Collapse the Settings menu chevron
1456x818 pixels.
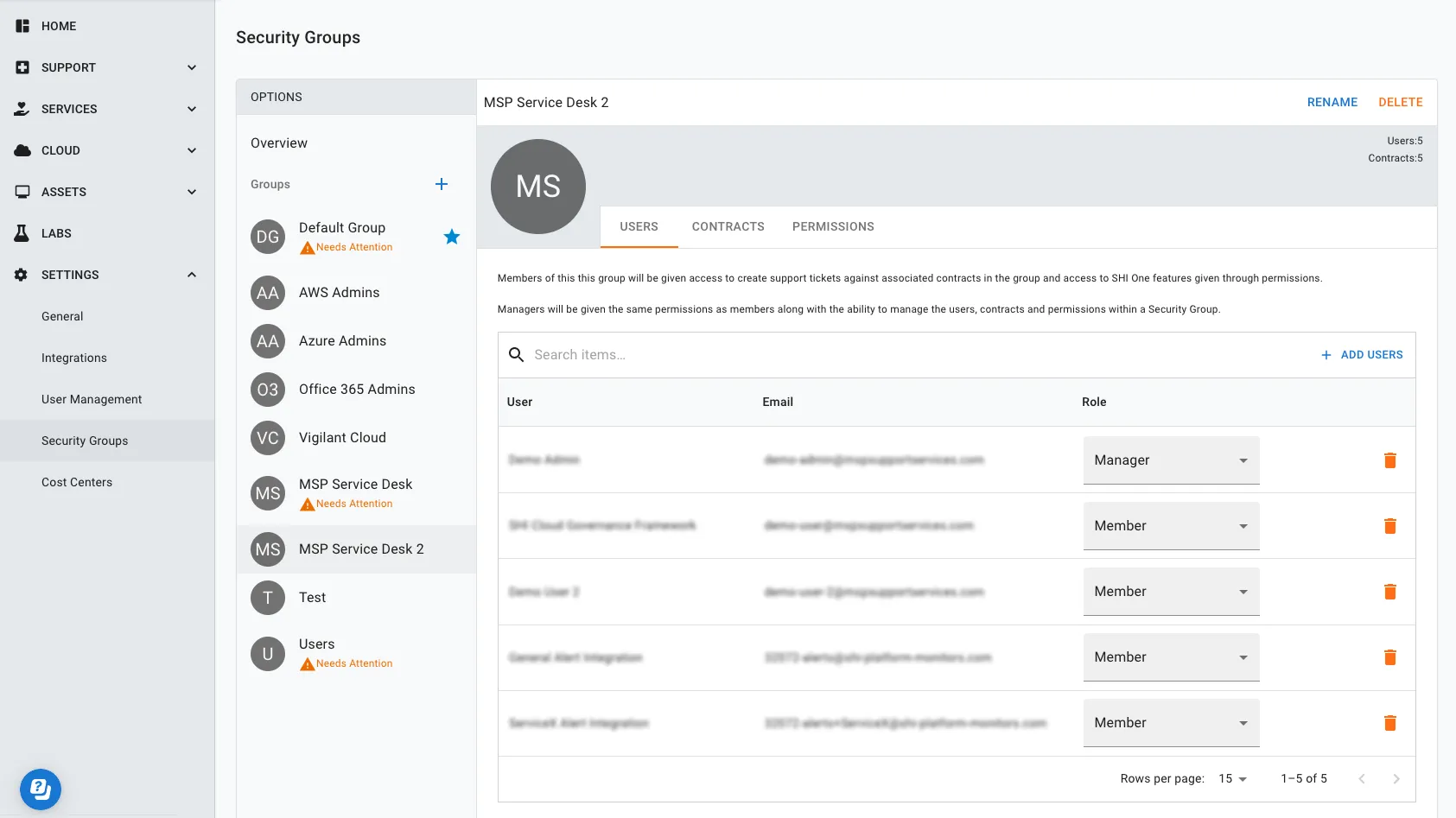point(192,275)
